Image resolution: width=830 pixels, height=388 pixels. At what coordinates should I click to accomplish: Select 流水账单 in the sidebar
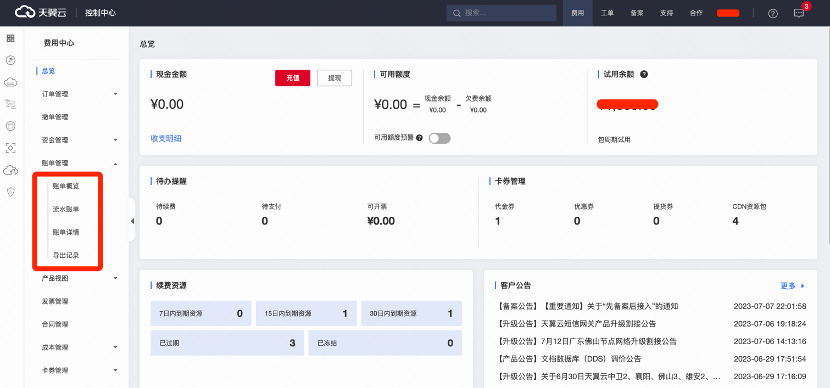66,209
